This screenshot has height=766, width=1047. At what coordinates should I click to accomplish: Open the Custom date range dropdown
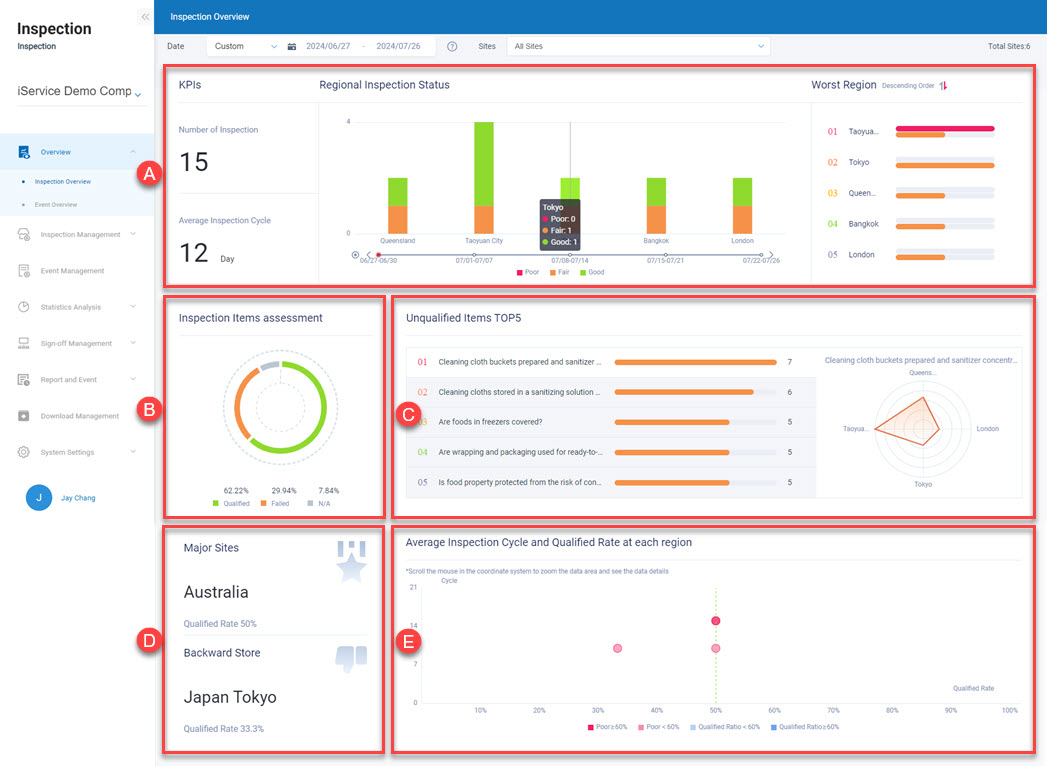coord(245,46)
